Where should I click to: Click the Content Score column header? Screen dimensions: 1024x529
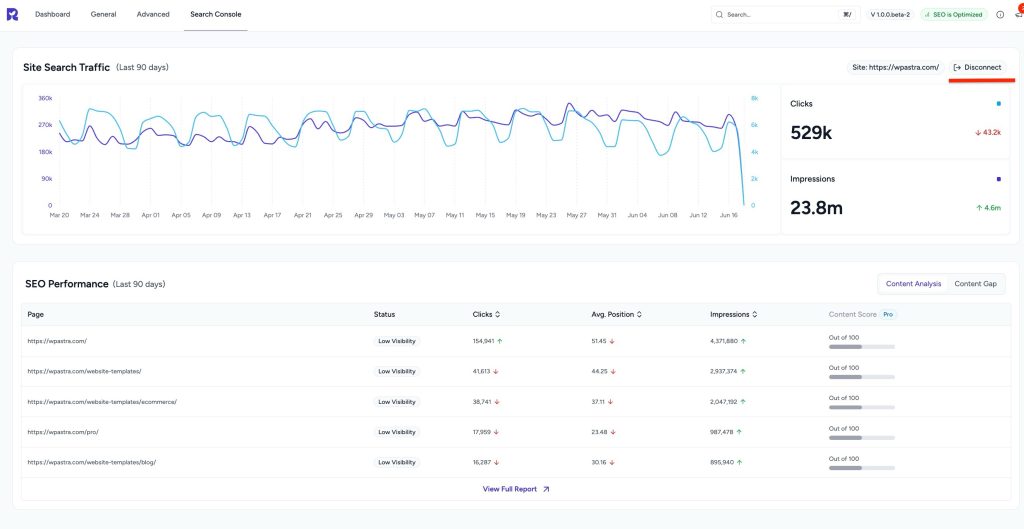[852, 314]
